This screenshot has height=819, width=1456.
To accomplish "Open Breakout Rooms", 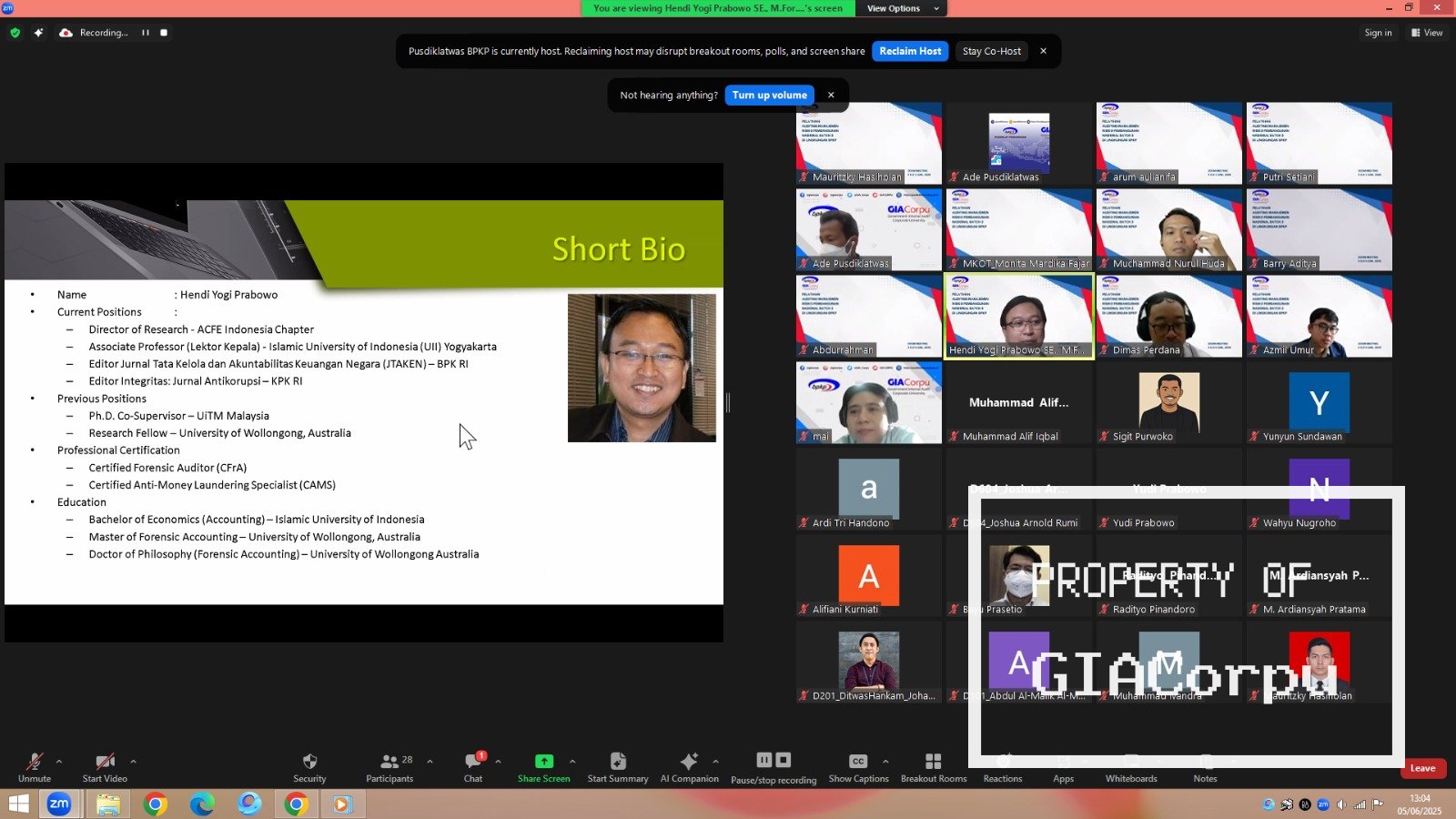I will pyautogui.click(x=933, y=762).
